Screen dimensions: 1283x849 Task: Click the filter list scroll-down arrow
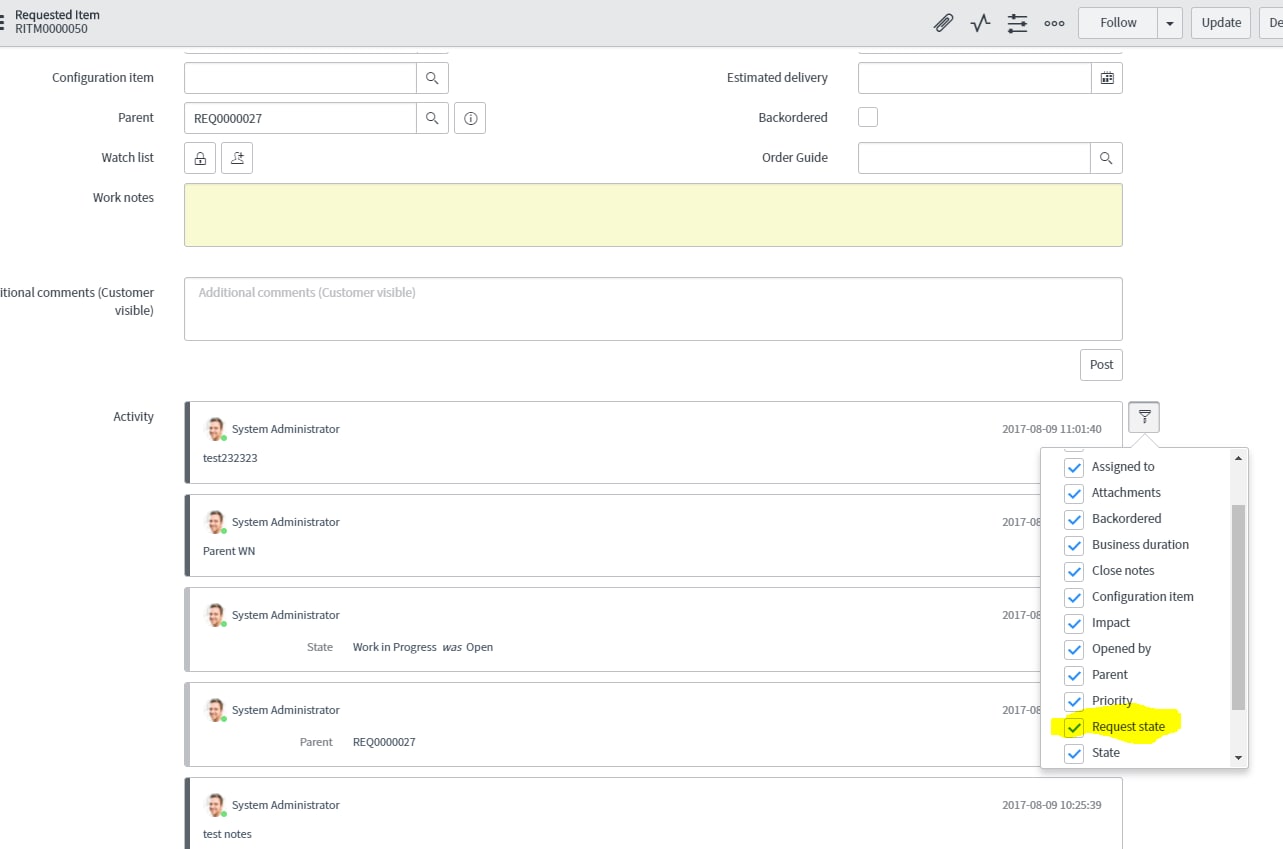[1239, 758]
